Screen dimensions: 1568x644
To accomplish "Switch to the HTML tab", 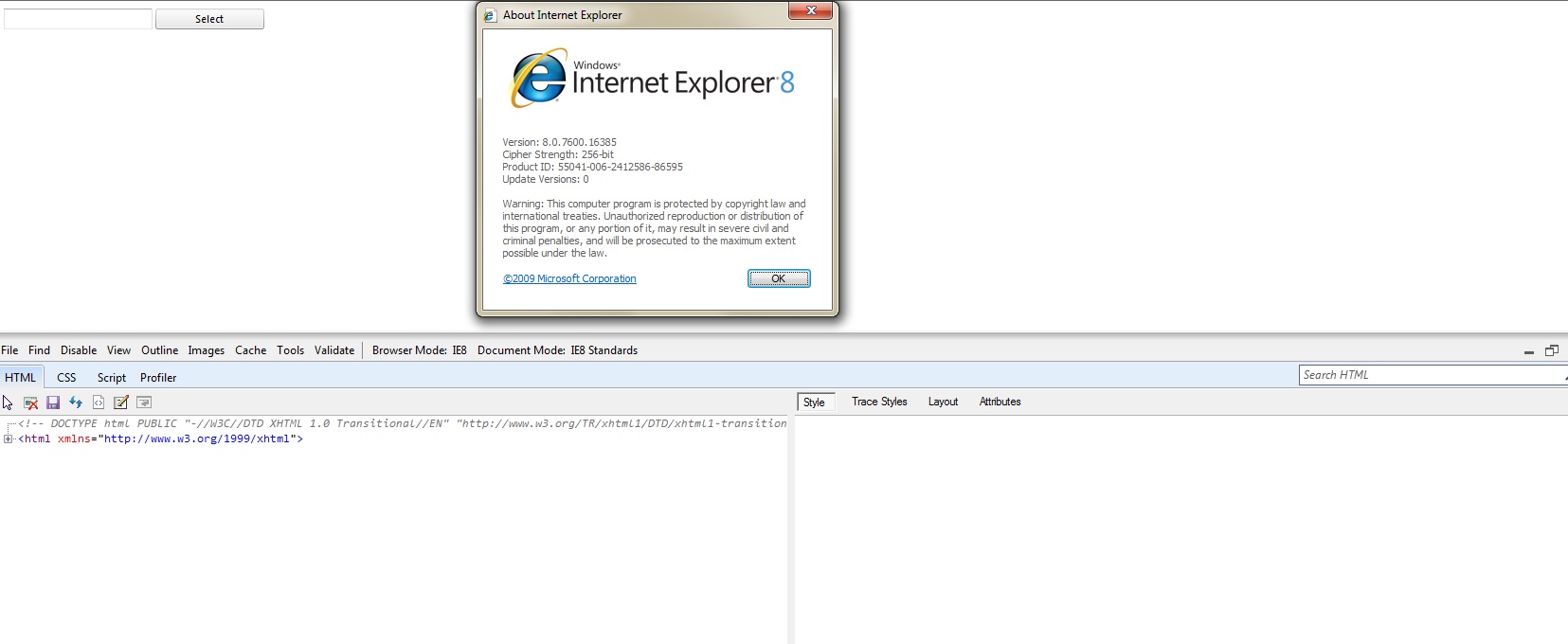I will (21, 377).
